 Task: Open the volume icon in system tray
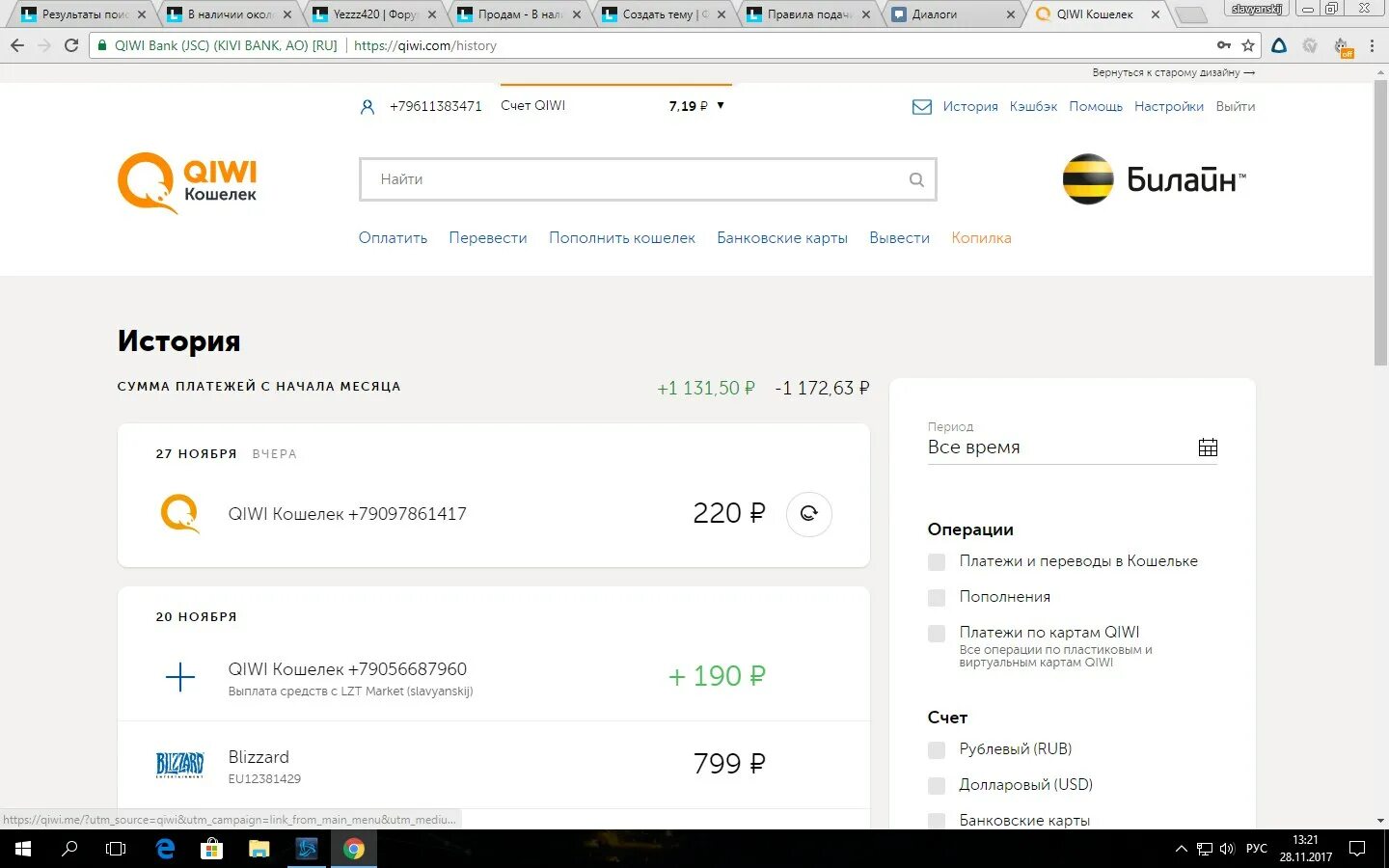pos(1227,849)
